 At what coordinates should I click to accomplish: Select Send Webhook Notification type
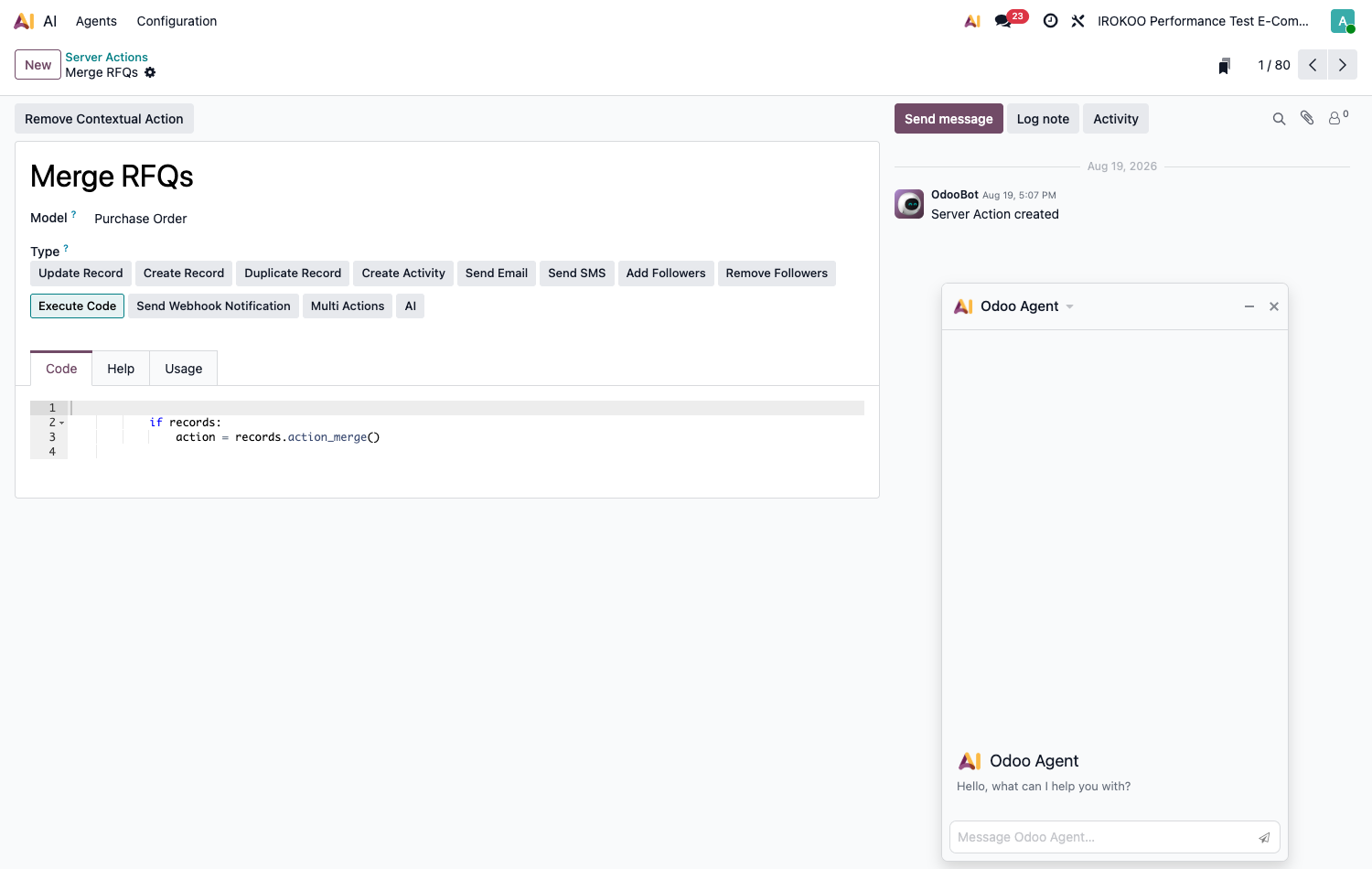pos(213,306)
